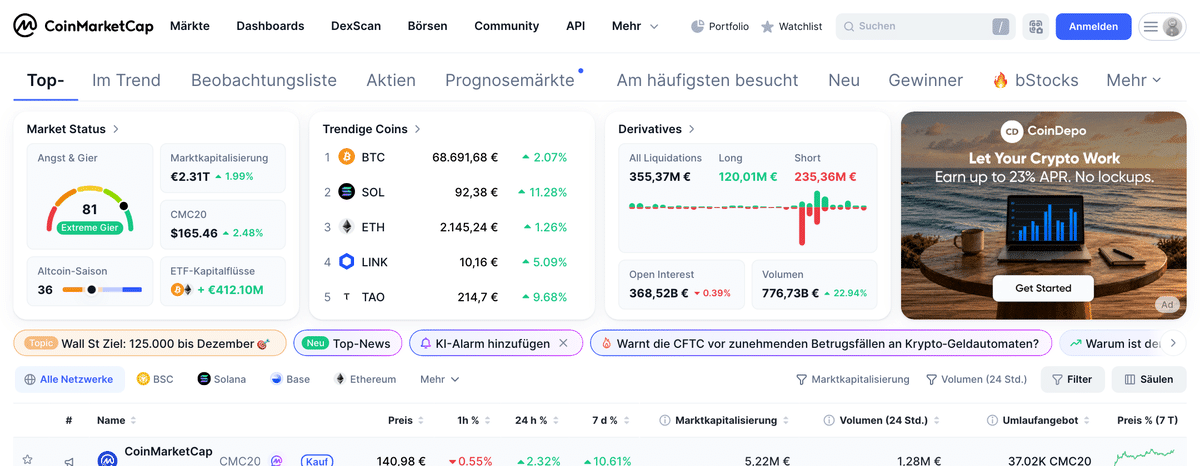Select the Base network filter
This screenshot has height=466, width=1200.
coord(290,380)
